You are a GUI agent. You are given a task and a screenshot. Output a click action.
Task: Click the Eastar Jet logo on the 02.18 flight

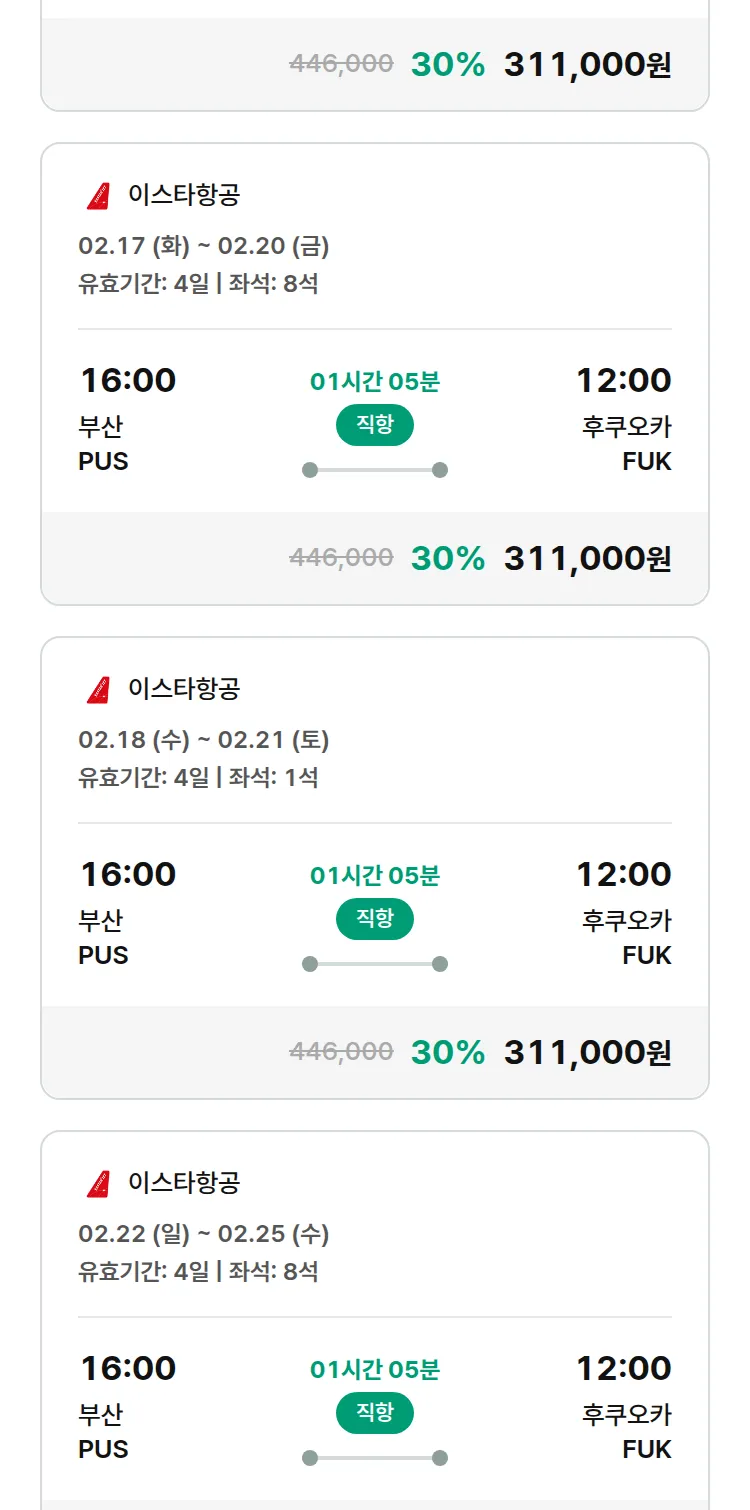tap(98, 690)
